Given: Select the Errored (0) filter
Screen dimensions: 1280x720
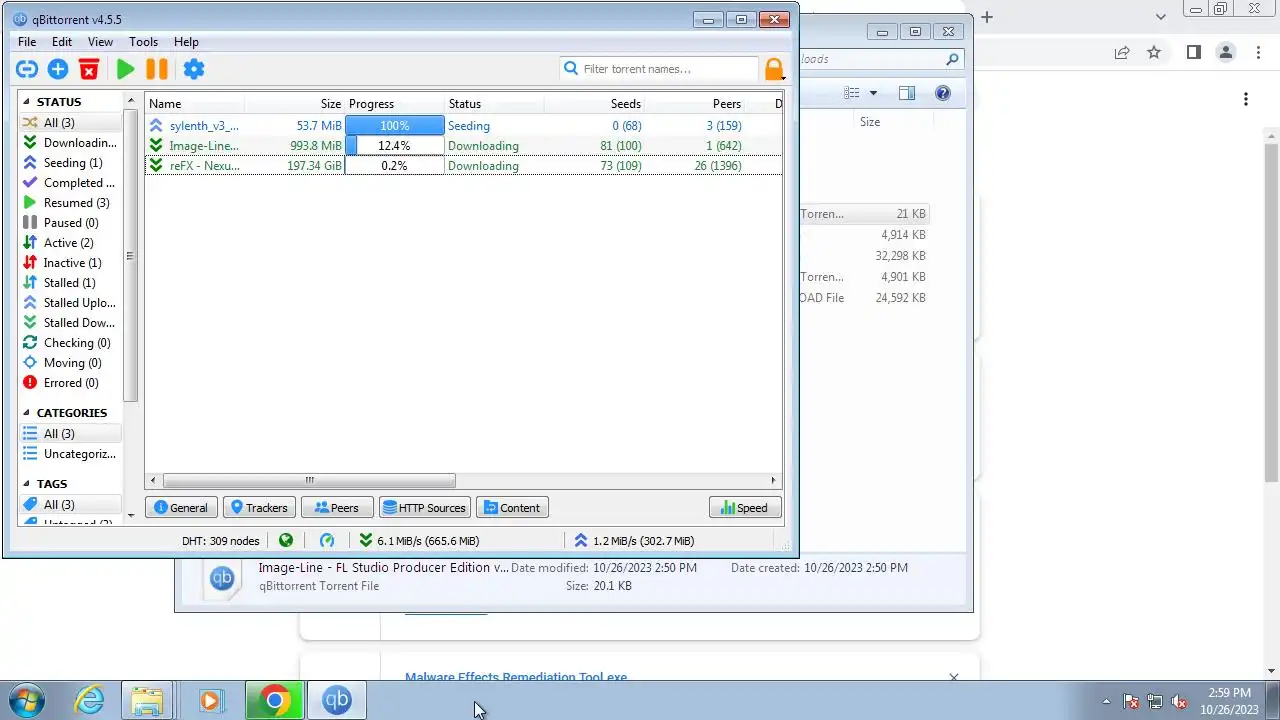Looking at the screenshot, I should point(70,383).
